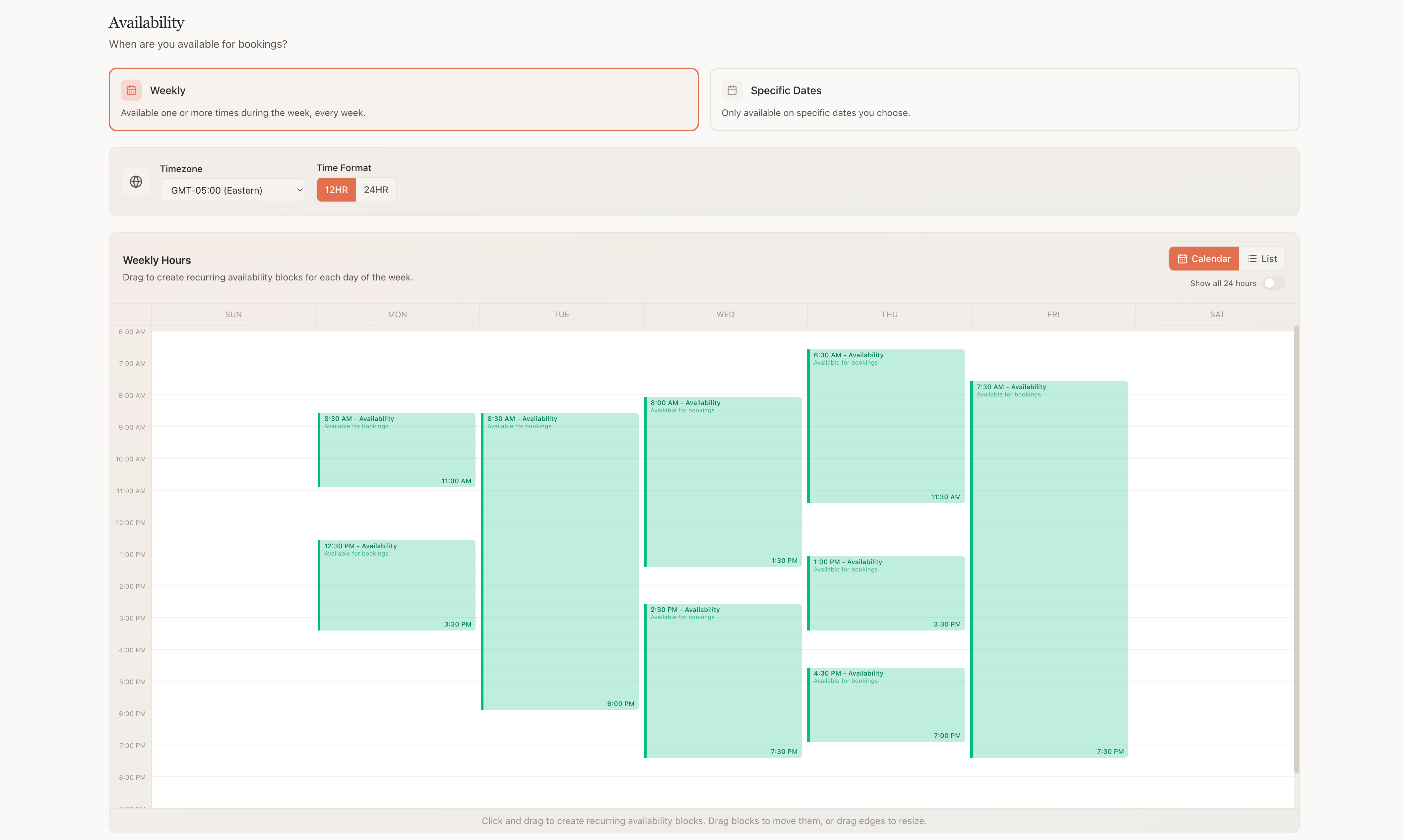This screenshot has height=840, width=1404.
Task: Switch to List view
Action: click(1263, 258)
